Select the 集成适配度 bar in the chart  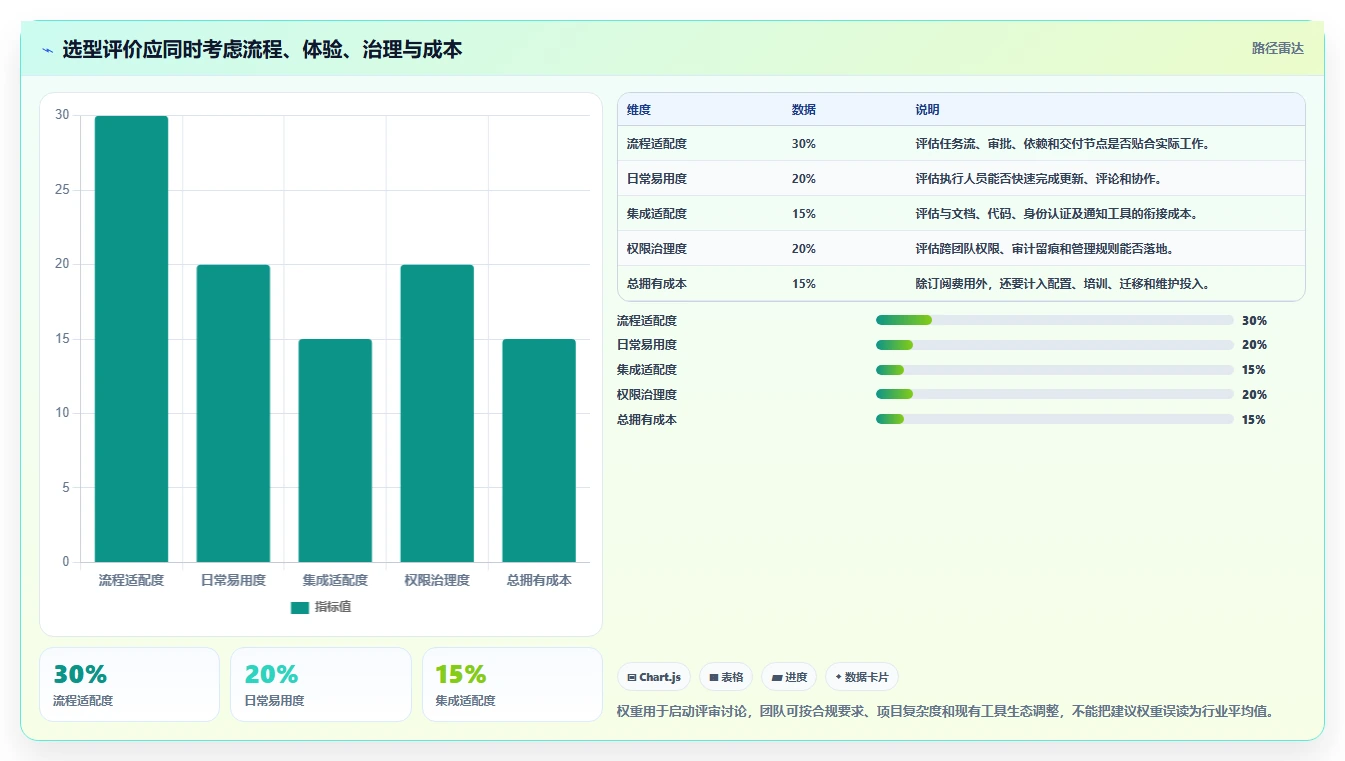(x=335, y=450)
